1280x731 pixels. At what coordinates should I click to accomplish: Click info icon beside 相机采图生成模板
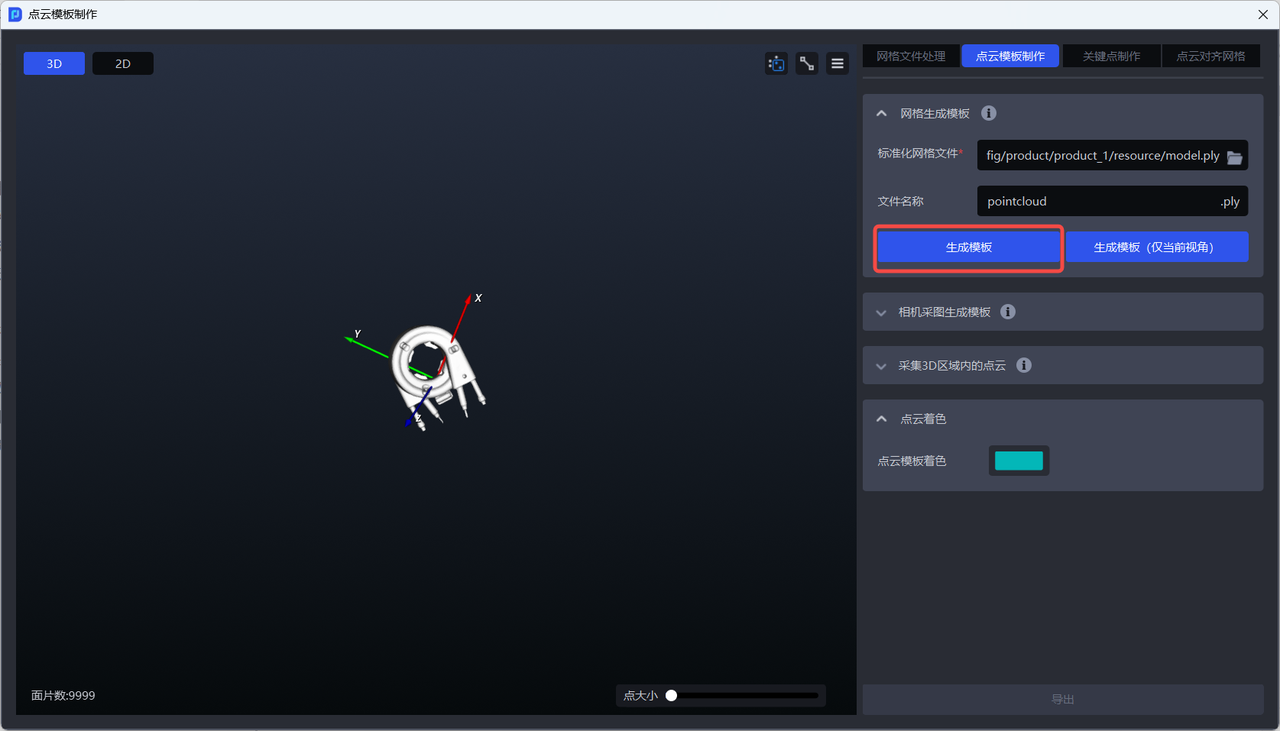[x=1008, y=312]
